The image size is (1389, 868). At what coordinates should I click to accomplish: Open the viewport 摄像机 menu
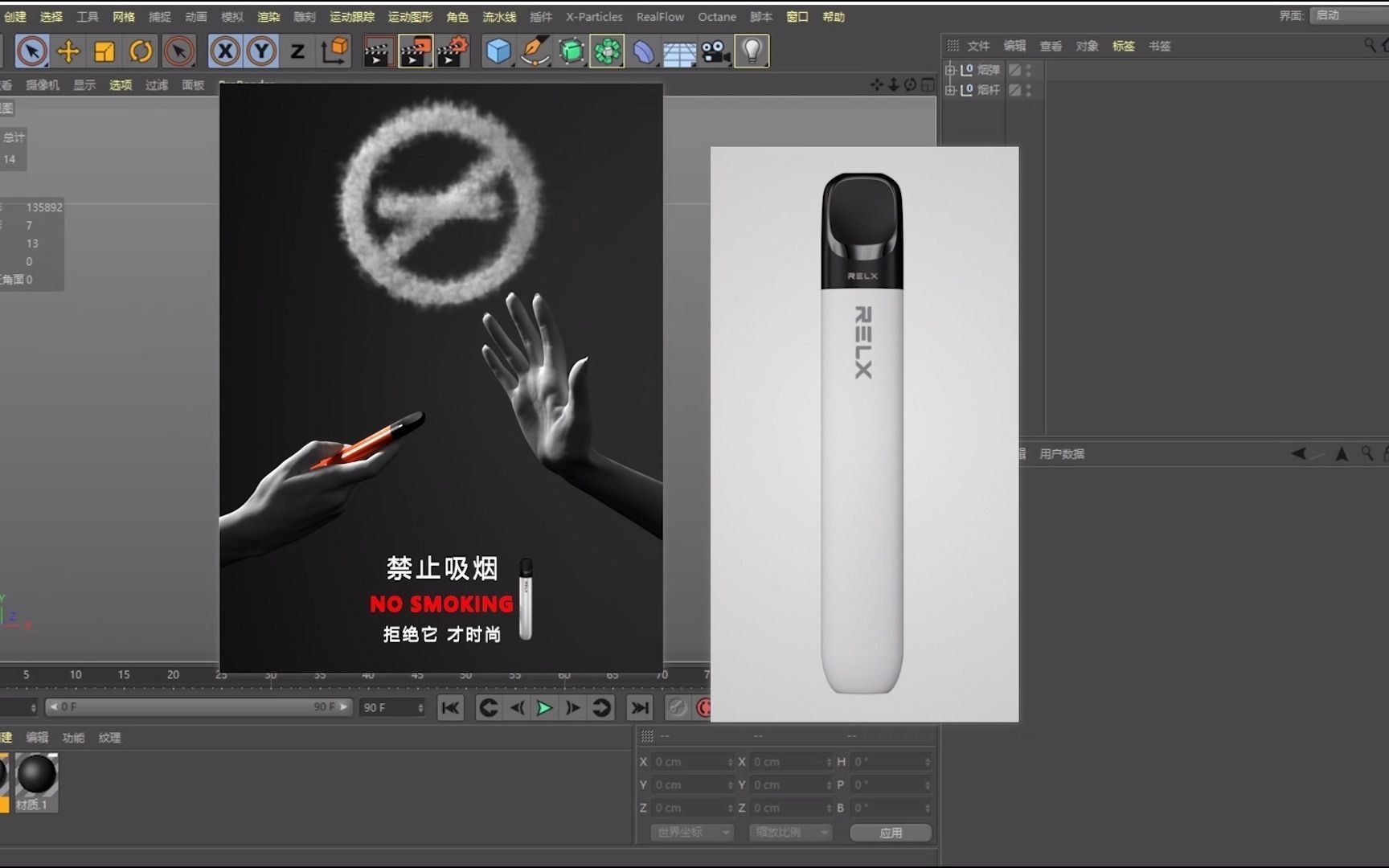[43, 84]
